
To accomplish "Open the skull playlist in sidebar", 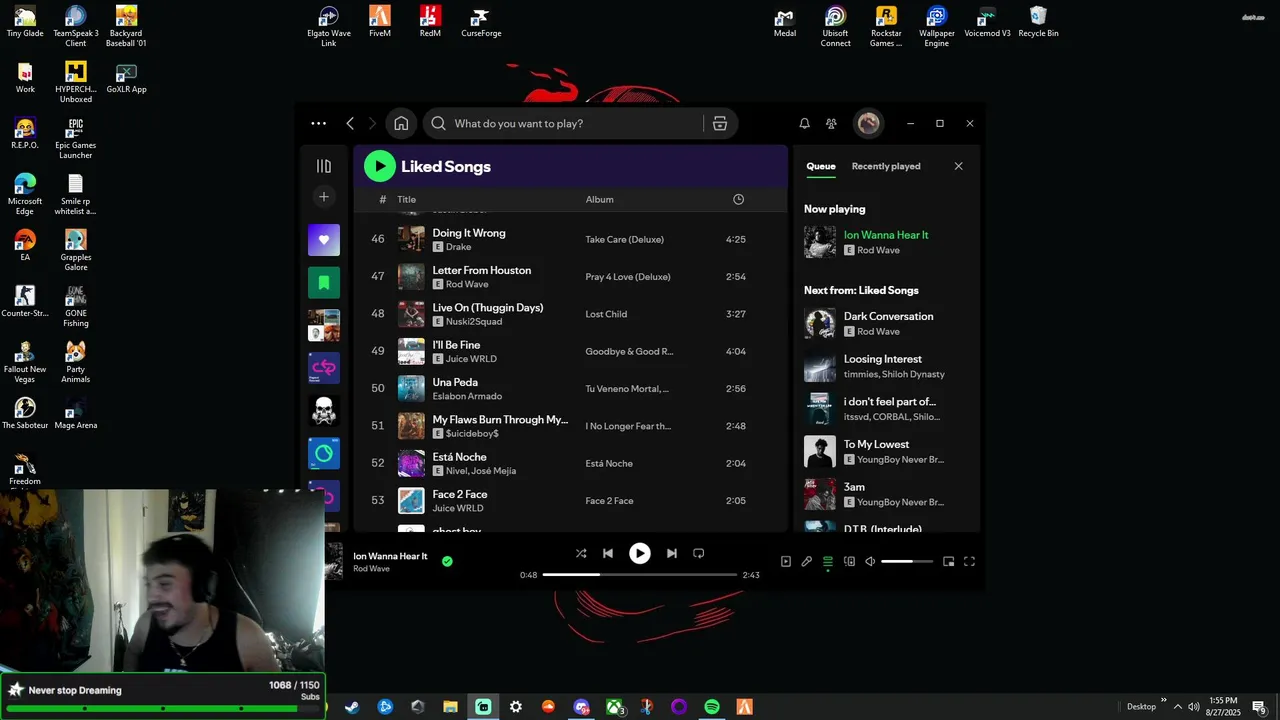I will click(x=324, y=410).
